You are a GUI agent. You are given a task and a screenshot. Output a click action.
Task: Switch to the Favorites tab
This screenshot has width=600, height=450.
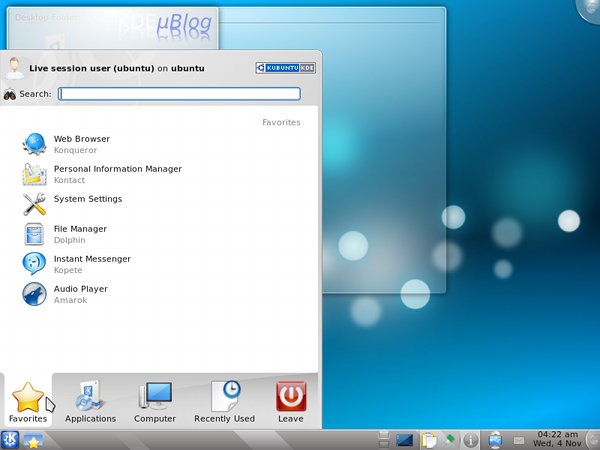(x=28, y=402)
